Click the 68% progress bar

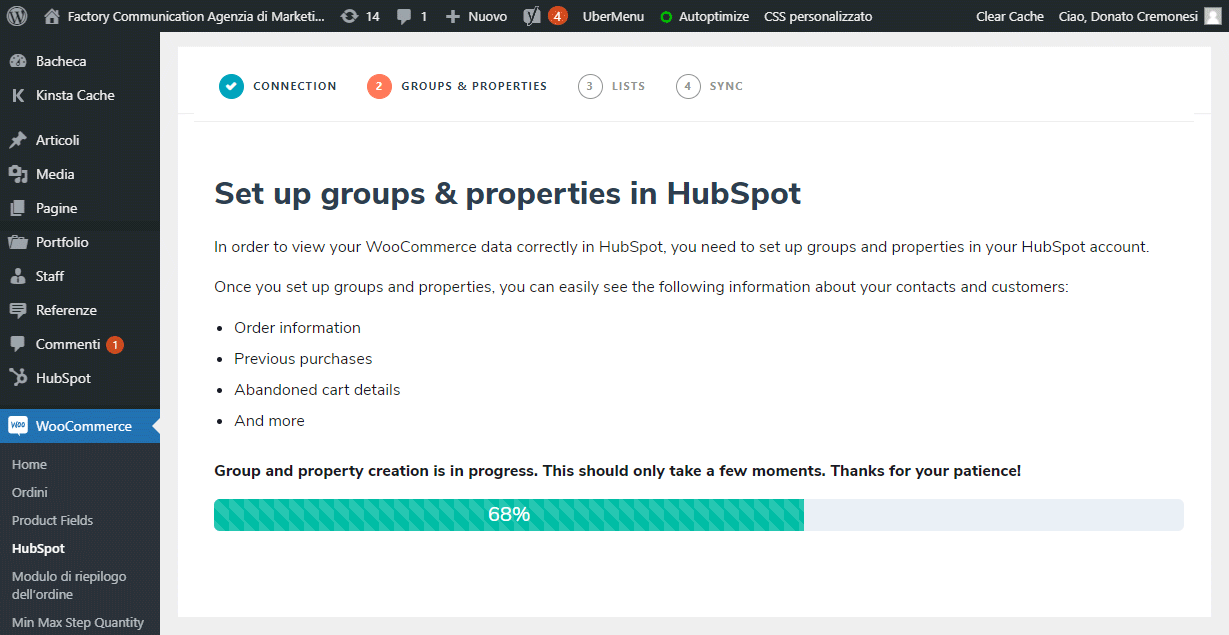coord(699,515)
